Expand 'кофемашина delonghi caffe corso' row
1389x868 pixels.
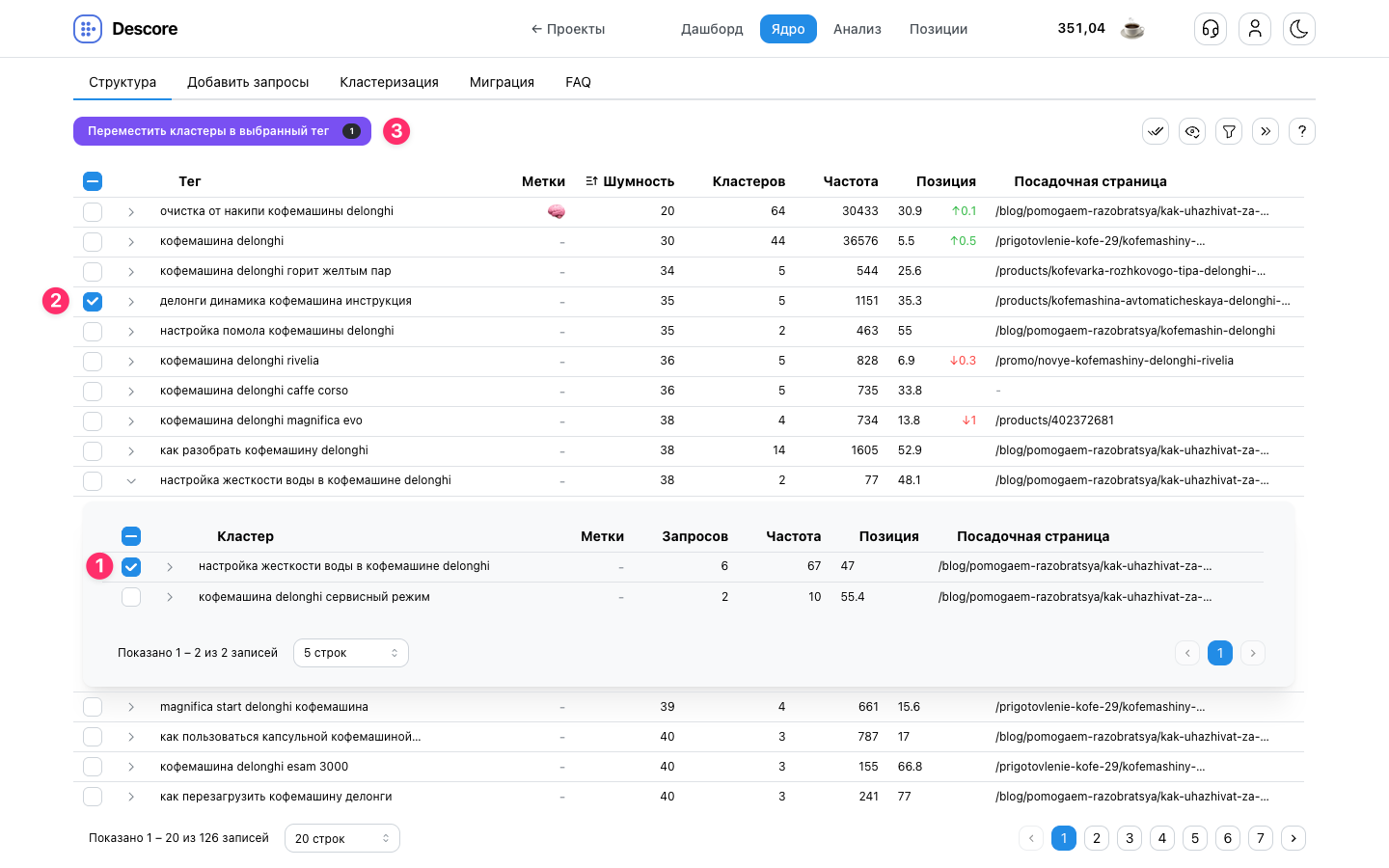pos(131,391)
